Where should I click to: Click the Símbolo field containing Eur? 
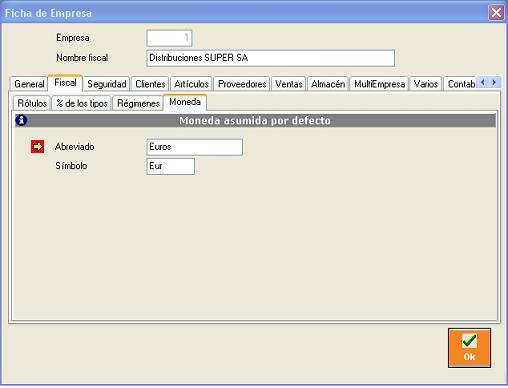pos(170,166)
